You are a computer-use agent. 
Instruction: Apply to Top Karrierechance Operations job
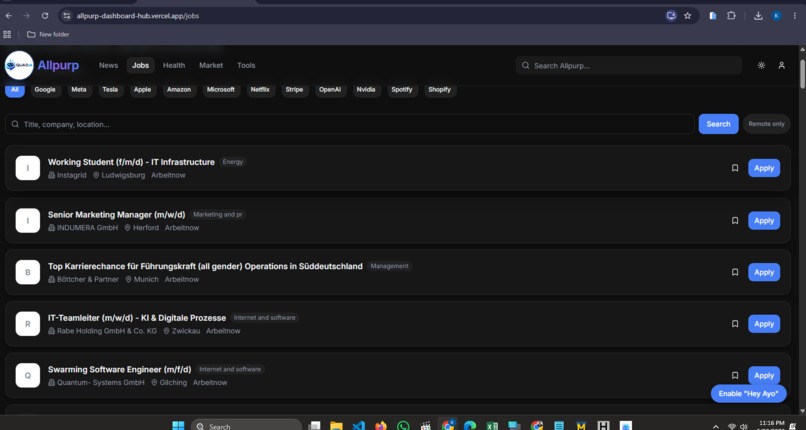coord(764,272)
